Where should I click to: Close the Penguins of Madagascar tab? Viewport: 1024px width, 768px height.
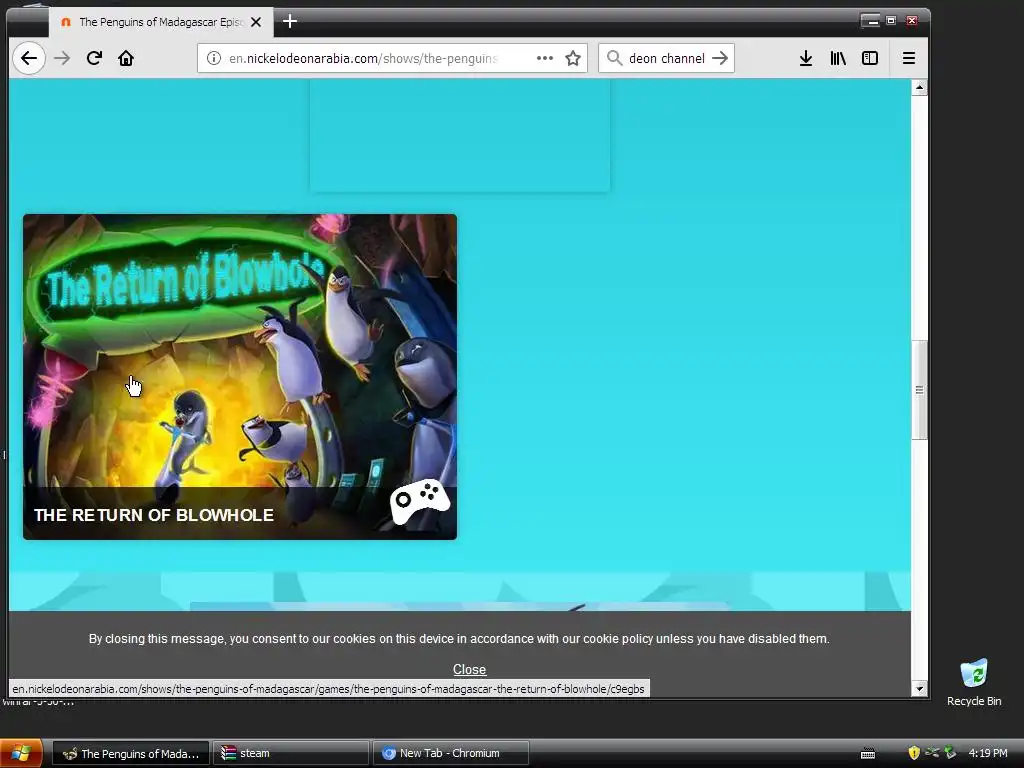pyautogui.click(x=256, y=22)
